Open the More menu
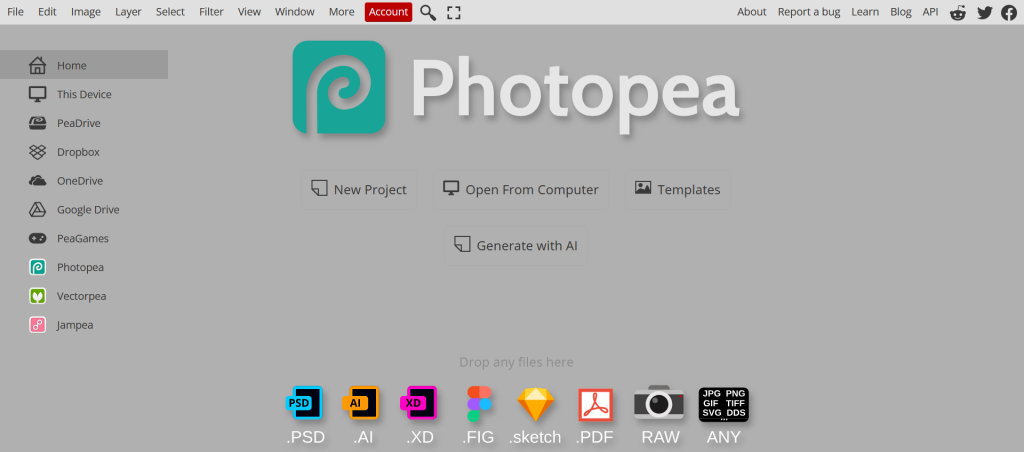Screen dimensions: 1024x452 click(342, 12)
